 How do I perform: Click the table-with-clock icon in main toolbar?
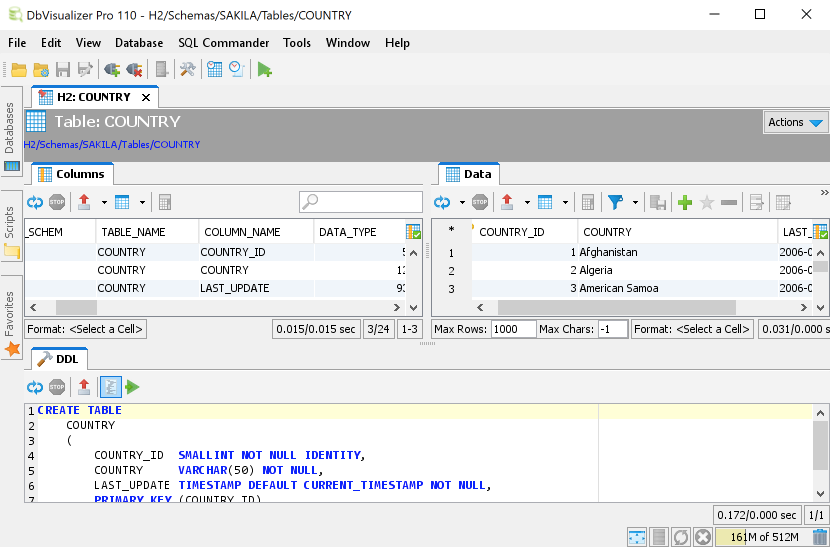click(x=214, y=69)
